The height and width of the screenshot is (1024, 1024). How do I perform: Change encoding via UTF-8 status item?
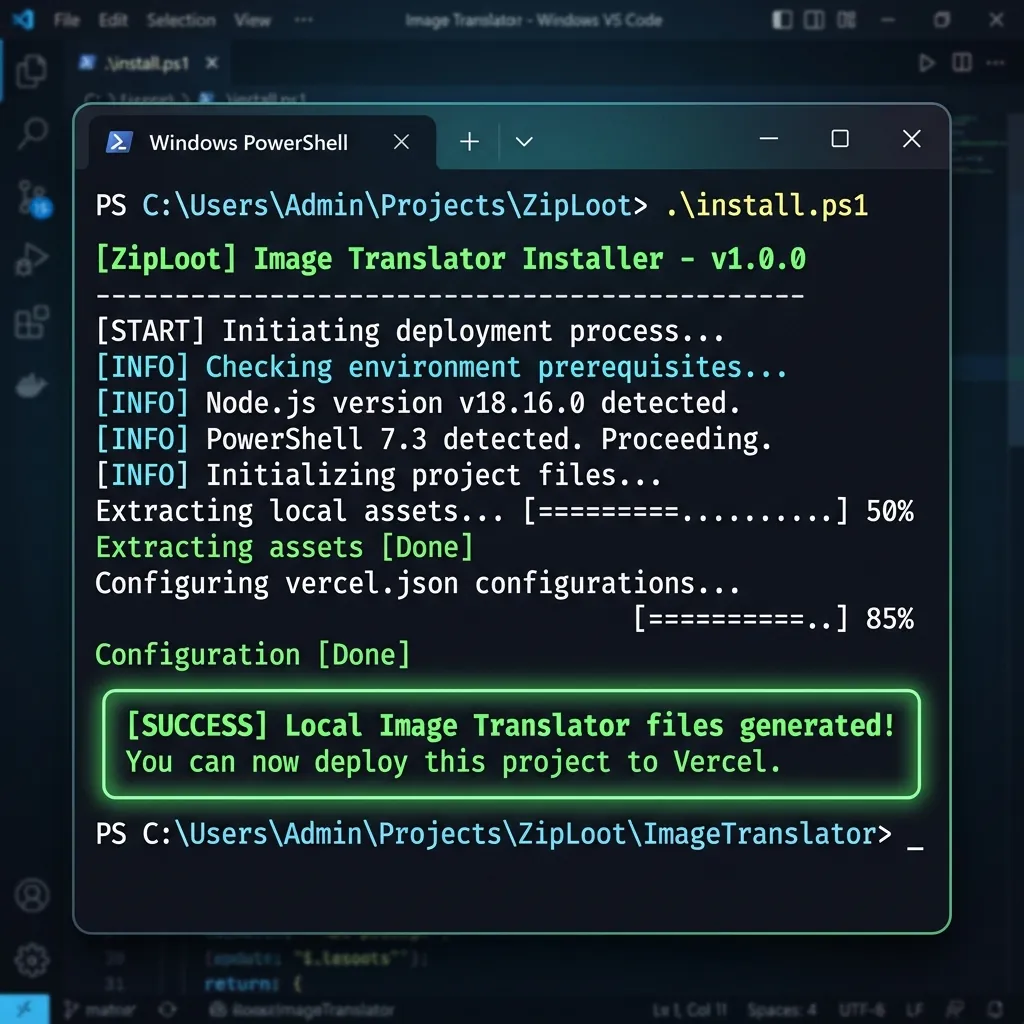[862, 1010]
